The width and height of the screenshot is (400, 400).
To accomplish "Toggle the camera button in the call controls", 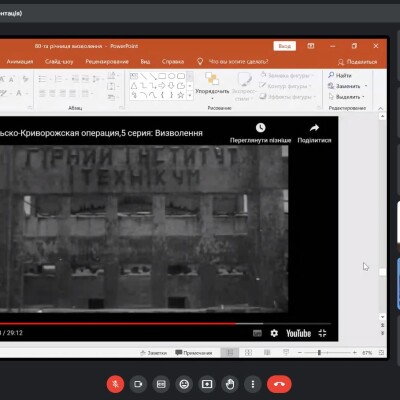I will point(138,384).
